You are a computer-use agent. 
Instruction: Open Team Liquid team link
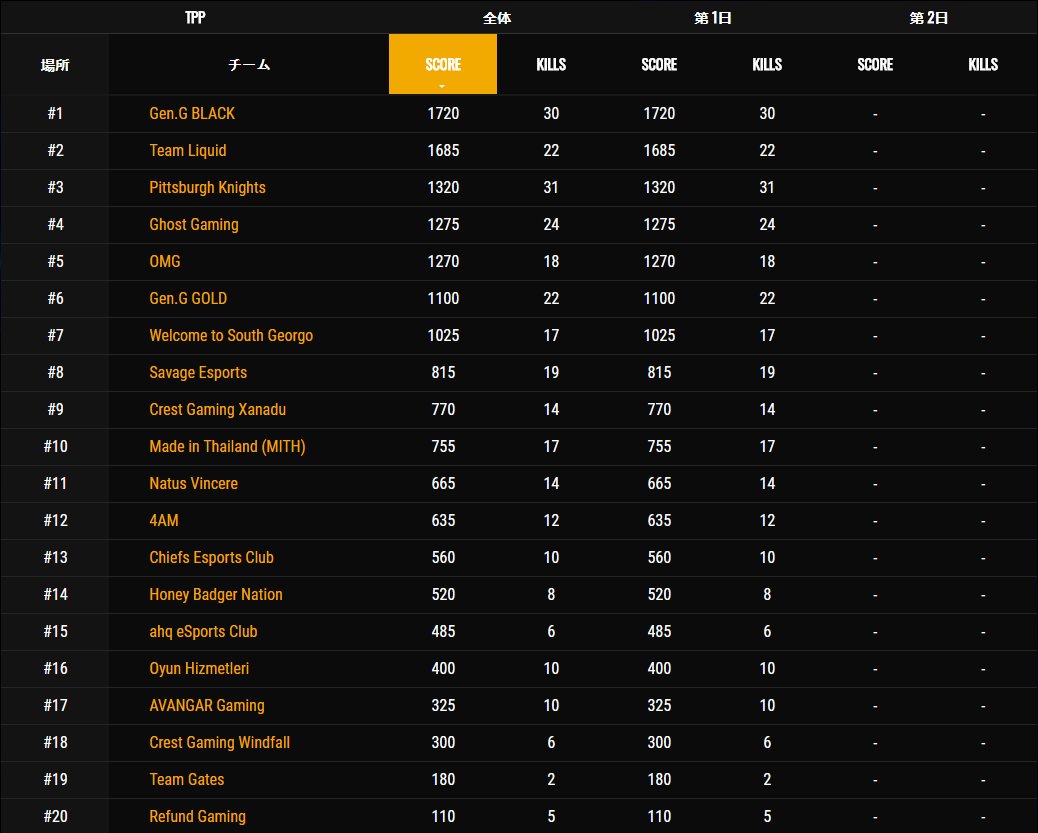[x=188, y=150]
